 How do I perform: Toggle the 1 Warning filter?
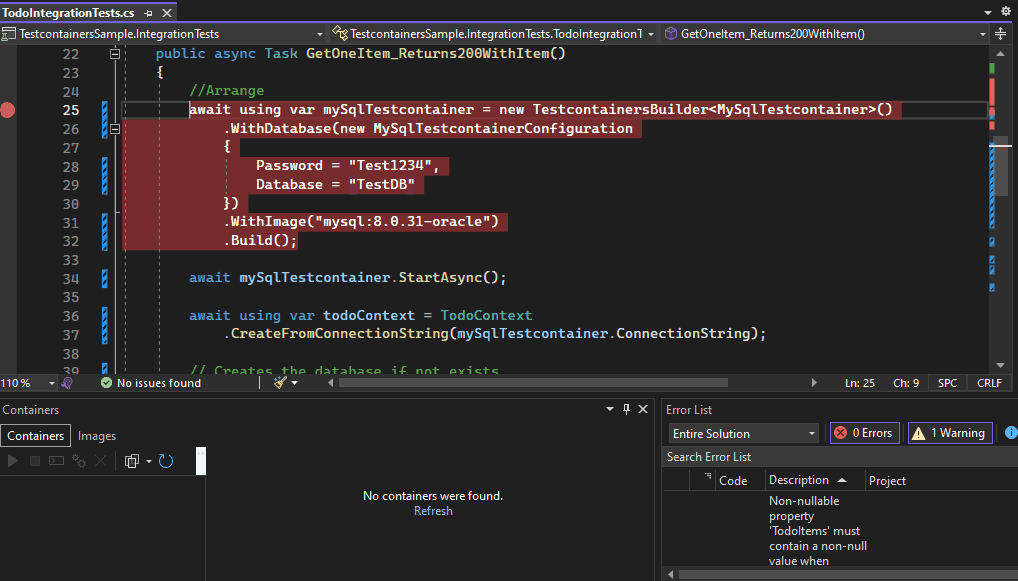click(x=950, y=433)
